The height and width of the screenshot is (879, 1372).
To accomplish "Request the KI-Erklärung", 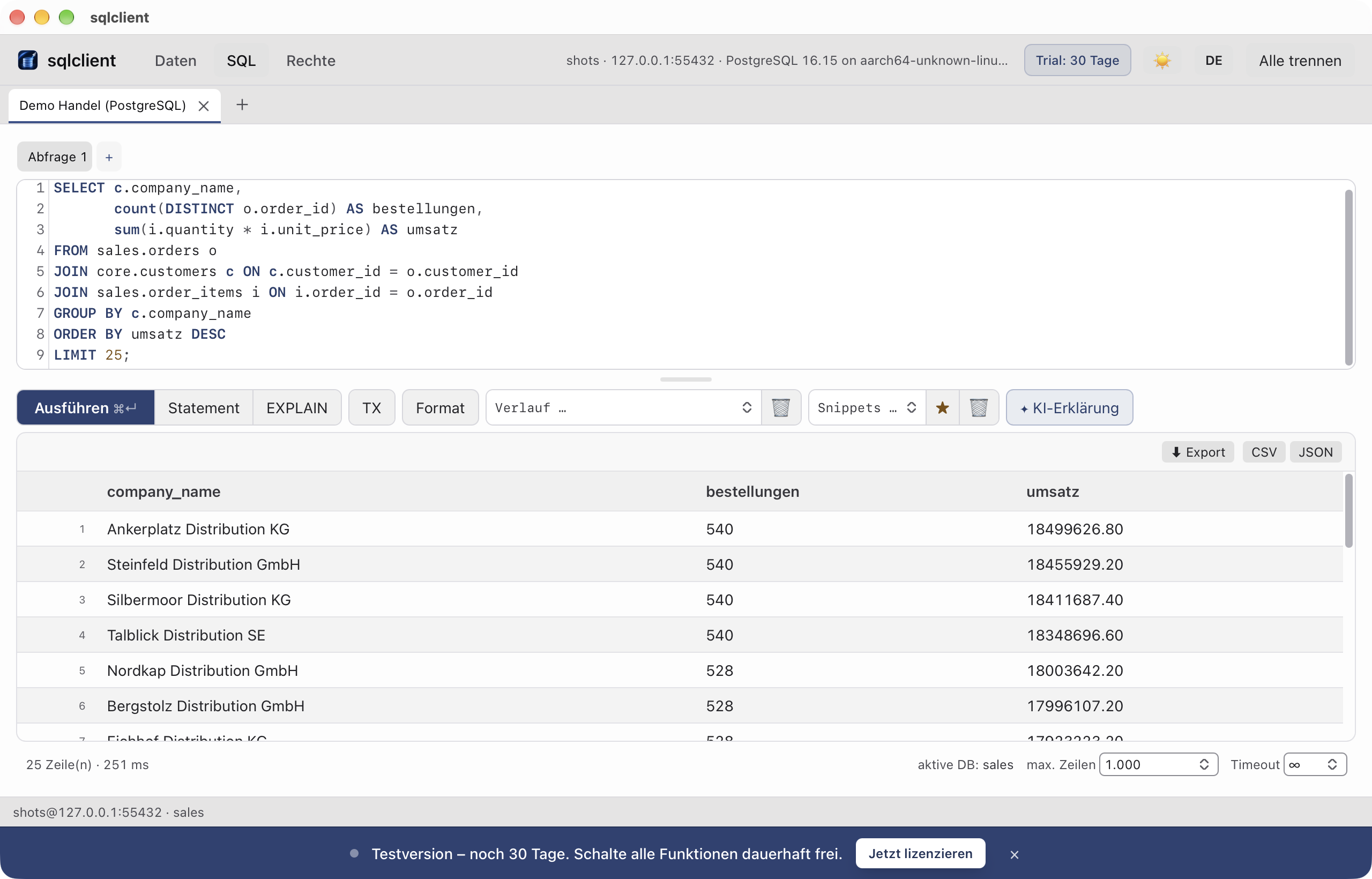I will pos(1069,407).
